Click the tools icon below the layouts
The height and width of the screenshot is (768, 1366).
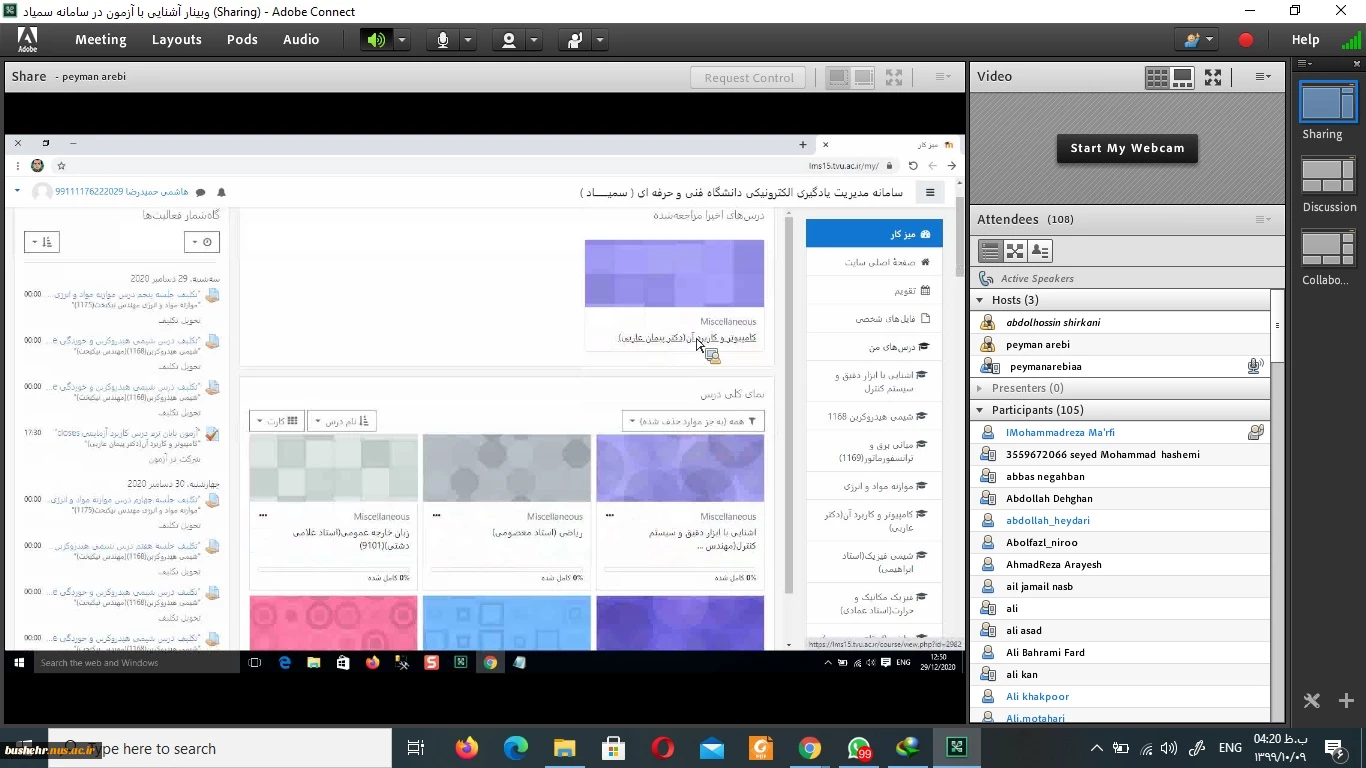click(x=1312, y=700)
